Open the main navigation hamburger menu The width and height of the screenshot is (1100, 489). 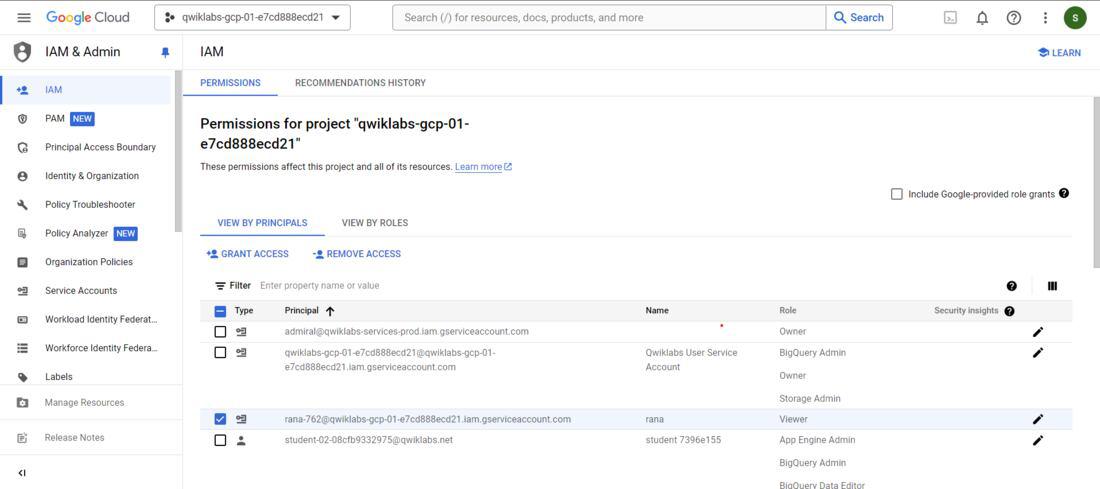24,17
